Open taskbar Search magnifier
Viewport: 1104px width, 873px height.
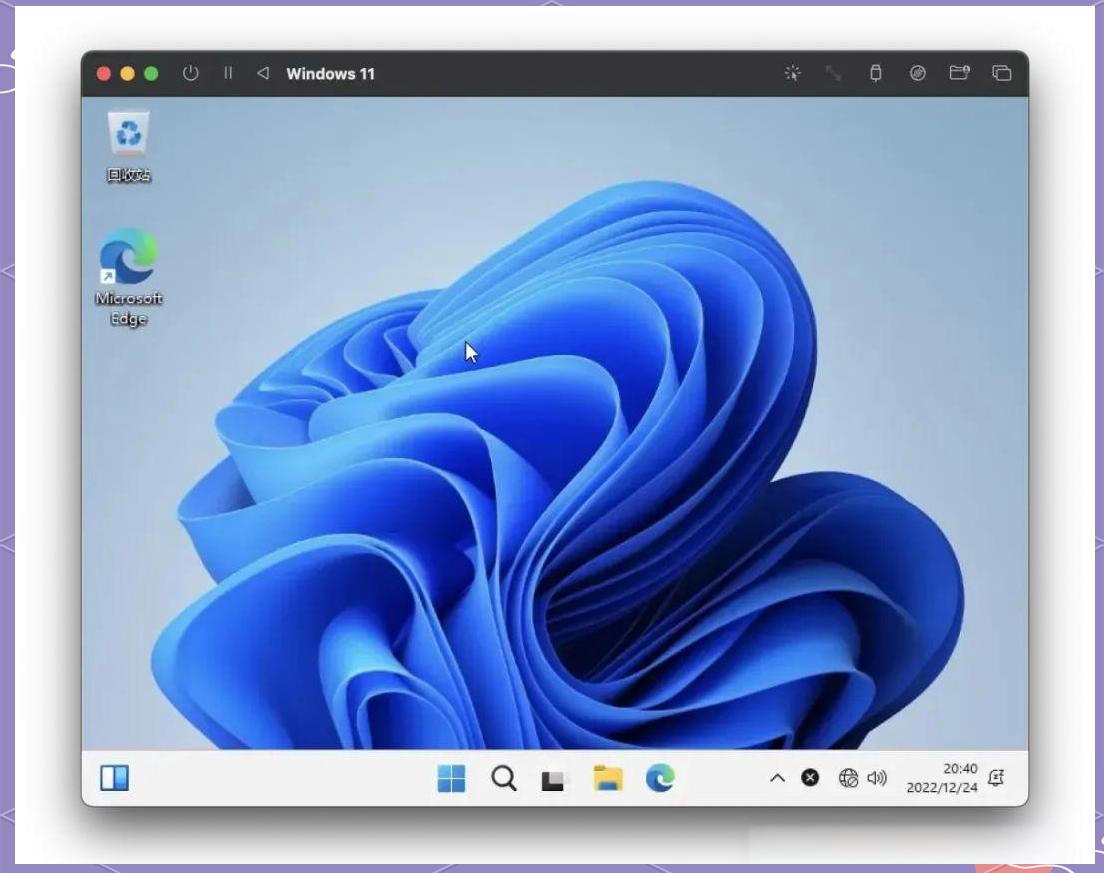pyautogui.click(x=503, y=779)
